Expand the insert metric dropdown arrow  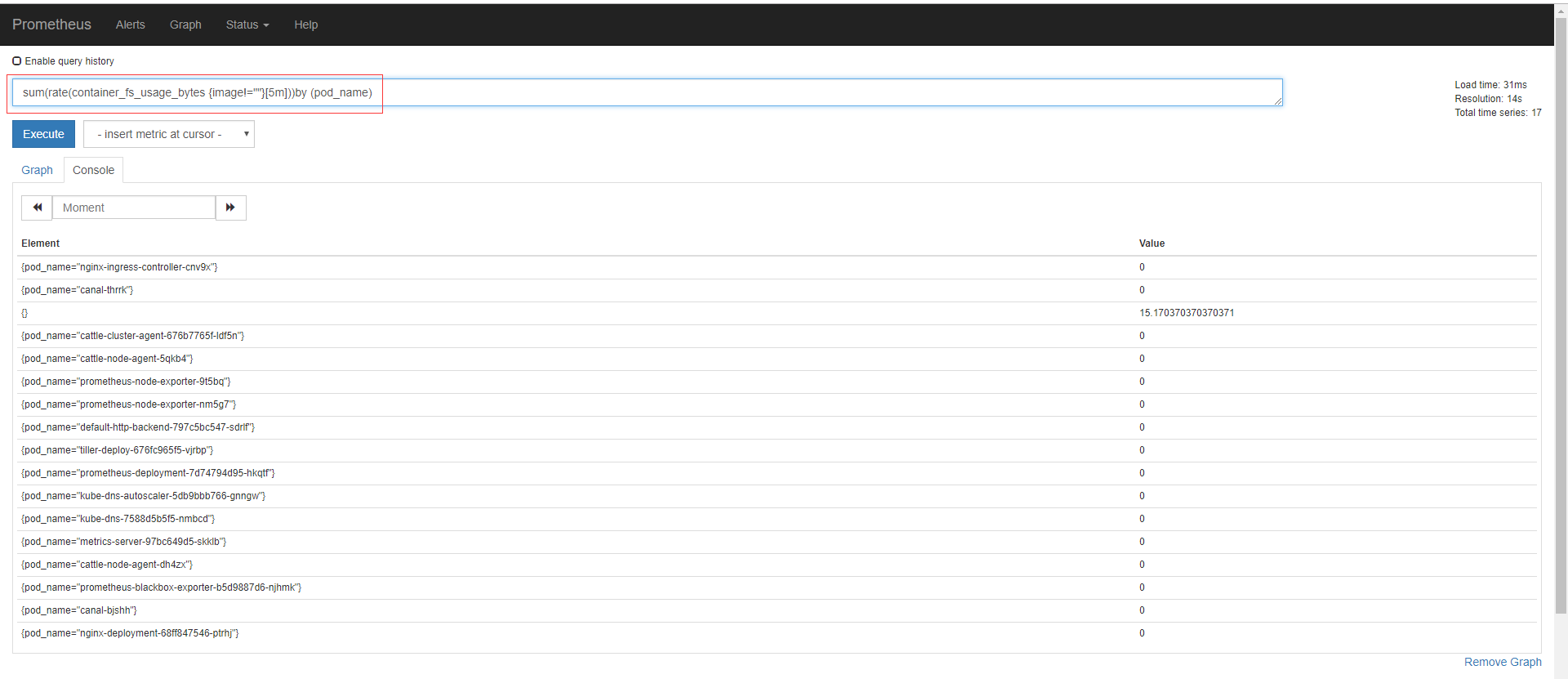[245, 133]
